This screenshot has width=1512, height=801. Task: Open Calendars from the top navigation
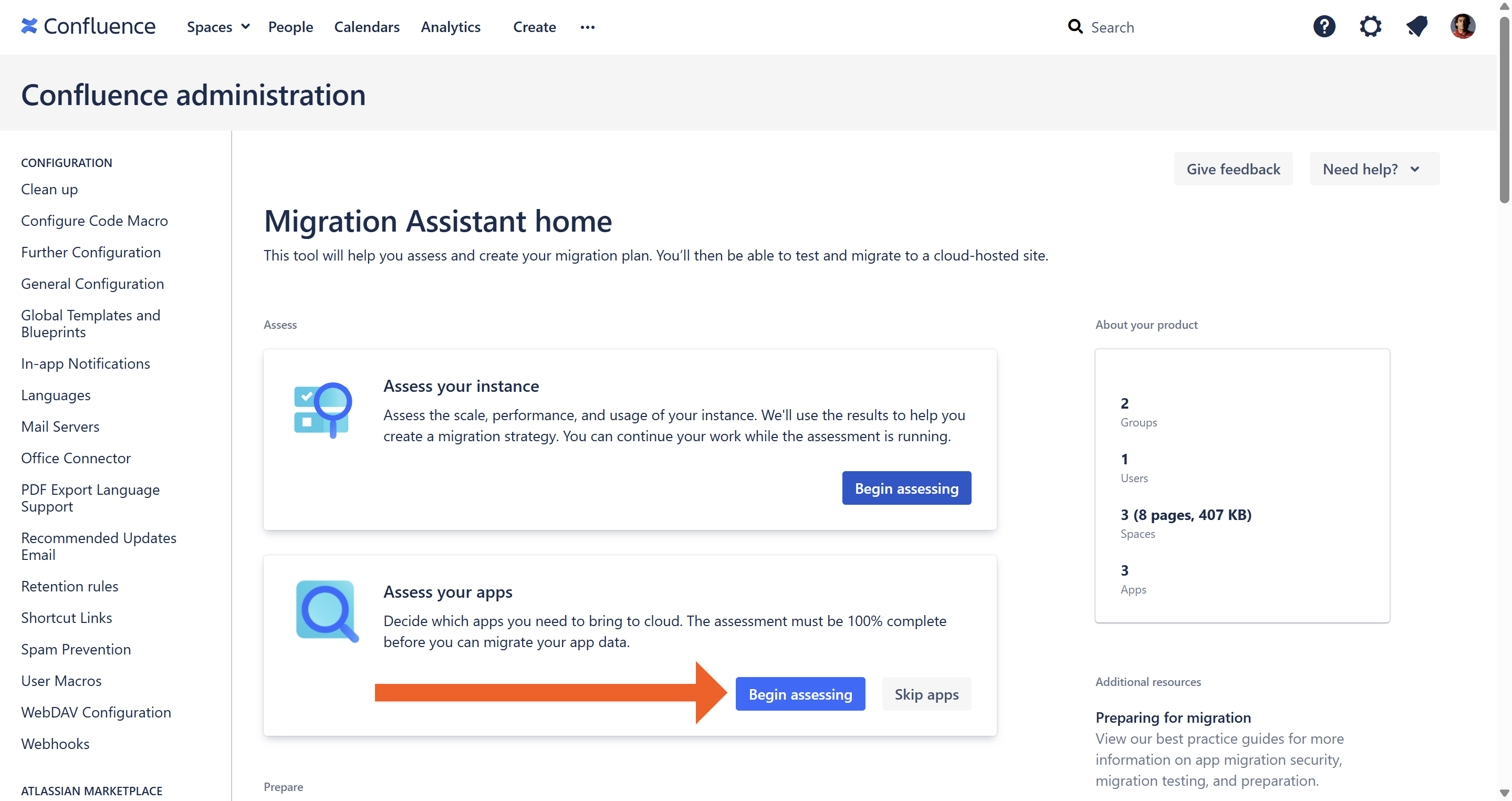tap(366, 27)
